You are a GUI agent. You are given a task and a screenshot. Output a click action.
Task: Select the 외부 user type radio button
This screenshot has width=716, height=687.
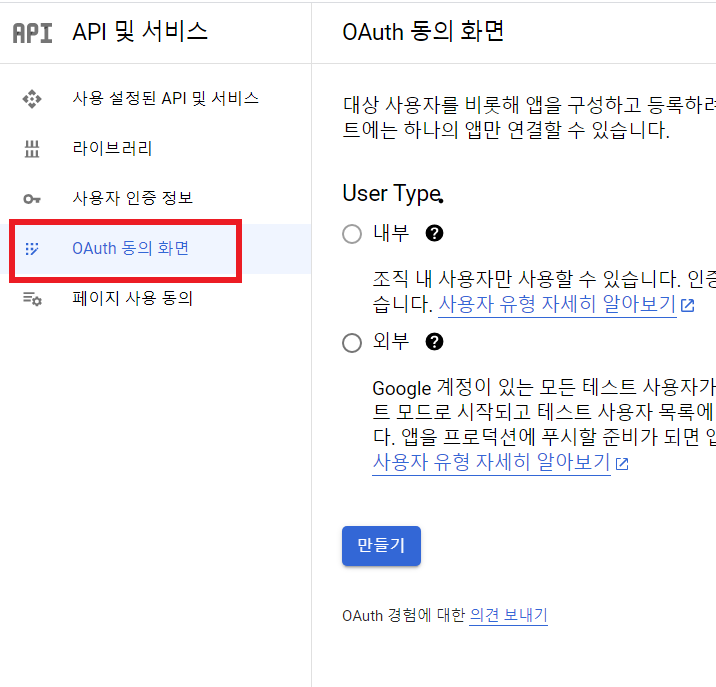(x=352, y=343)
